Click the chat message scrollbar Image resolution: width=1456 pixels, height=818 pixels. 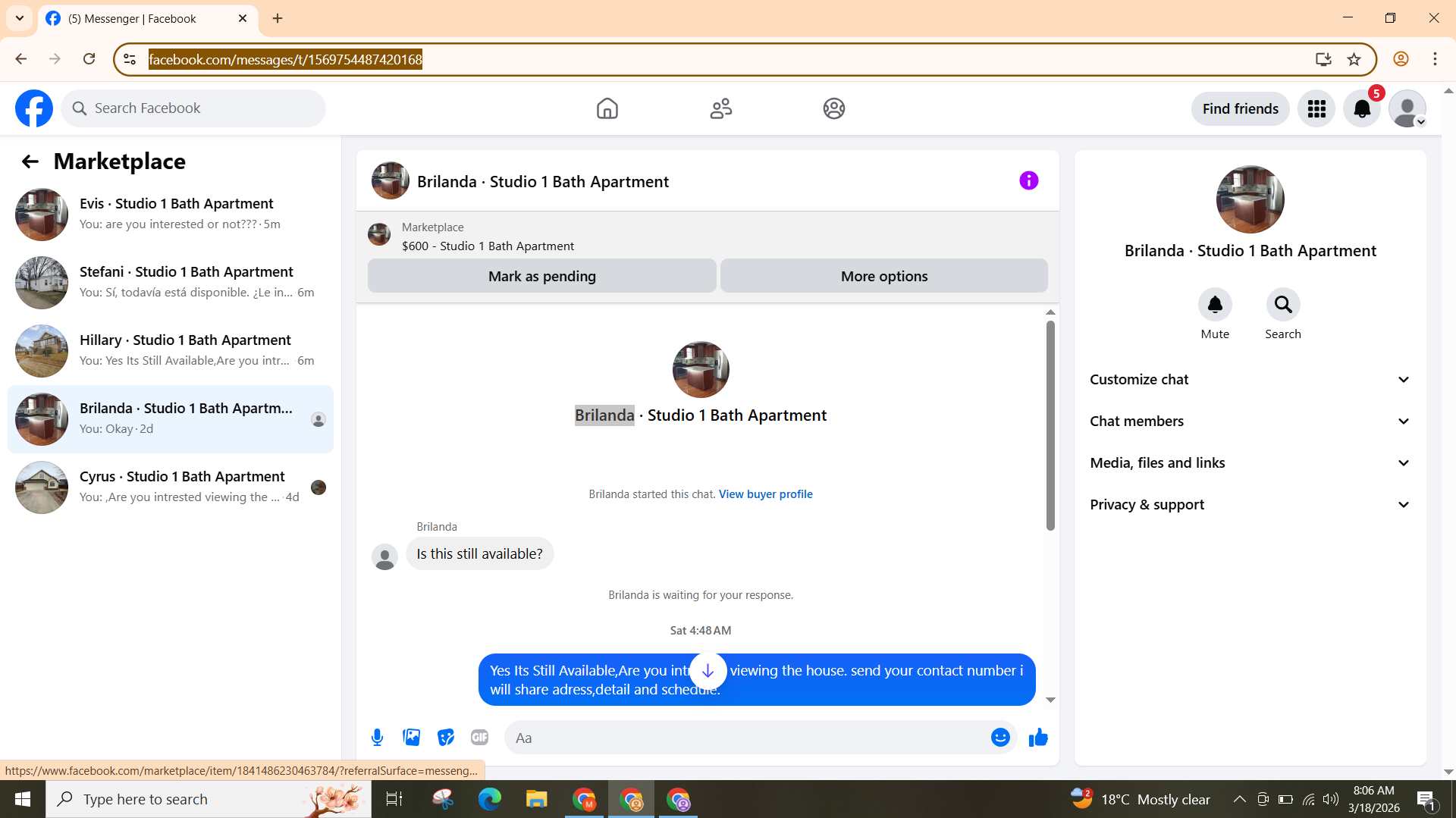tap(1050, 425)
